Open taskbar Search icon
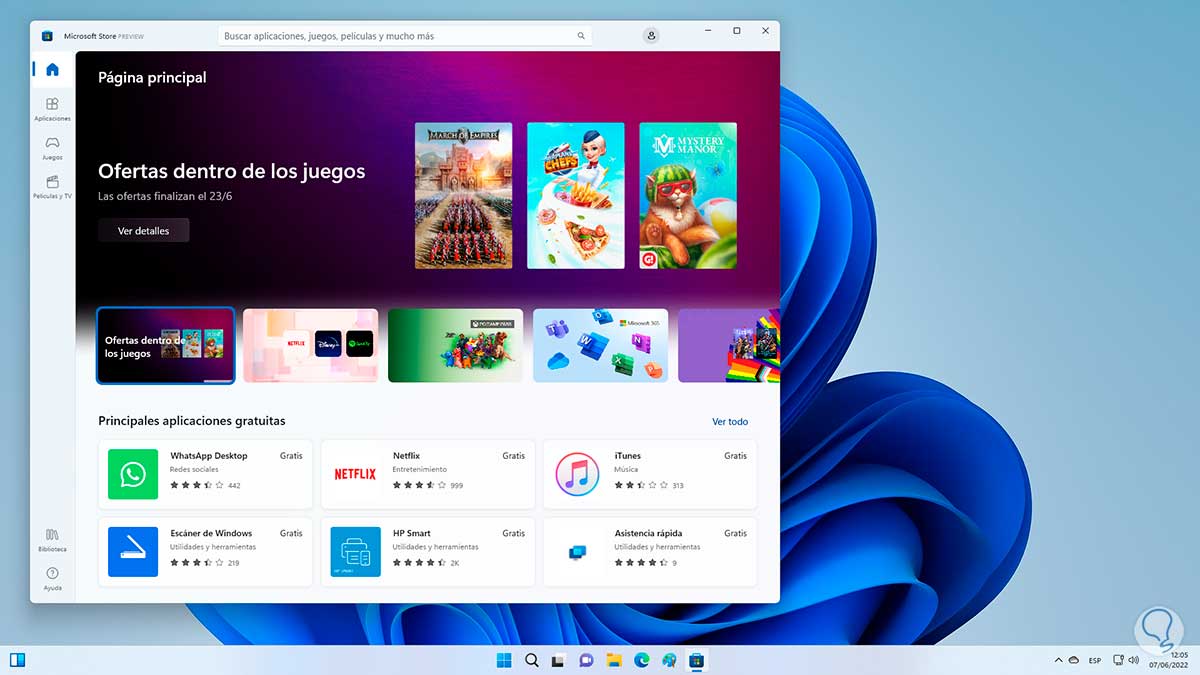The image size is (1200, 675). 532,660
